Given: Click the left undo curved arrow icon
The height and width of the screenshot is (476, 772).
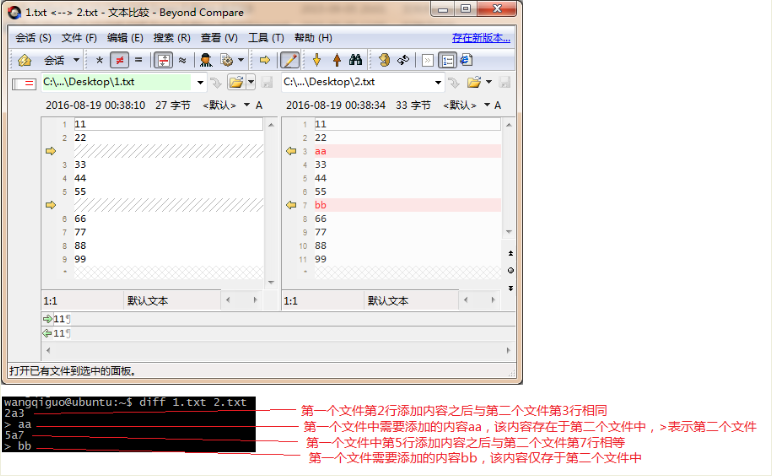Looking at the screenshot, I should pyautogui.click(x=216, y=83).
